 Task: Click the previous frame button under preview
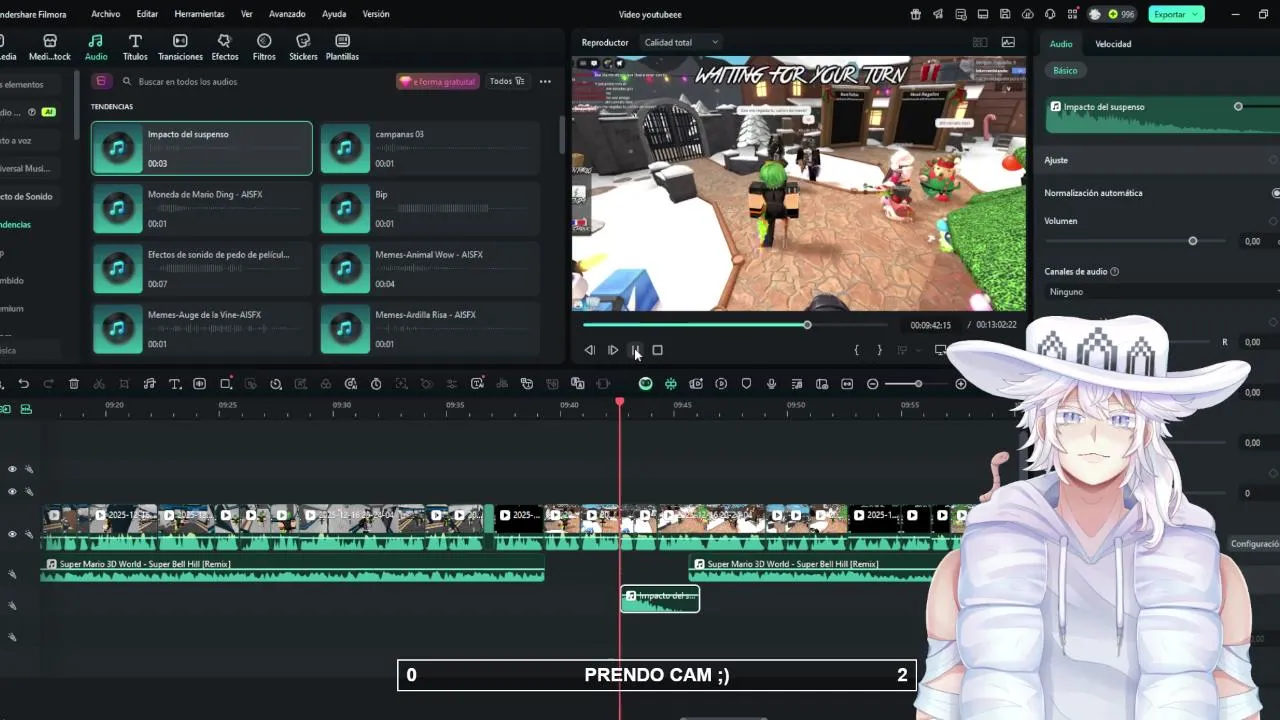[x=589, y=350]
